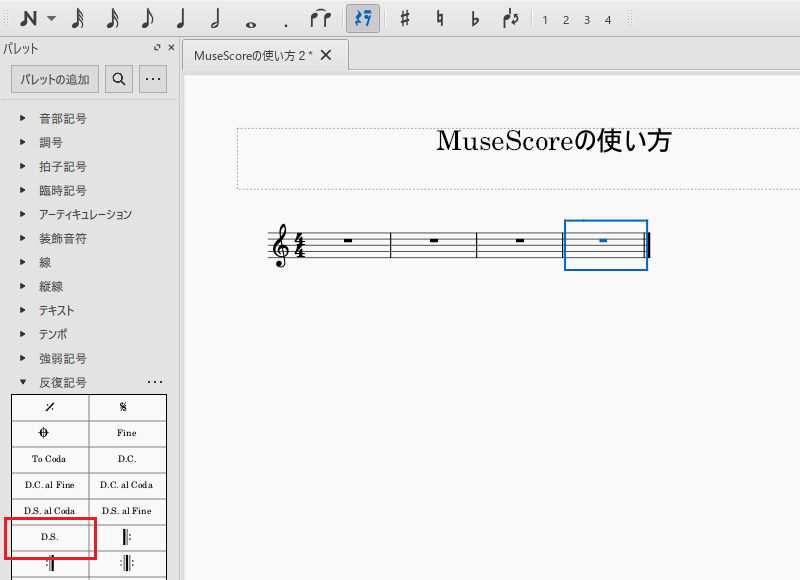Select D.C. al Fine marking
Viewport: 800px width, 580px height.
(x=50, y=485)
